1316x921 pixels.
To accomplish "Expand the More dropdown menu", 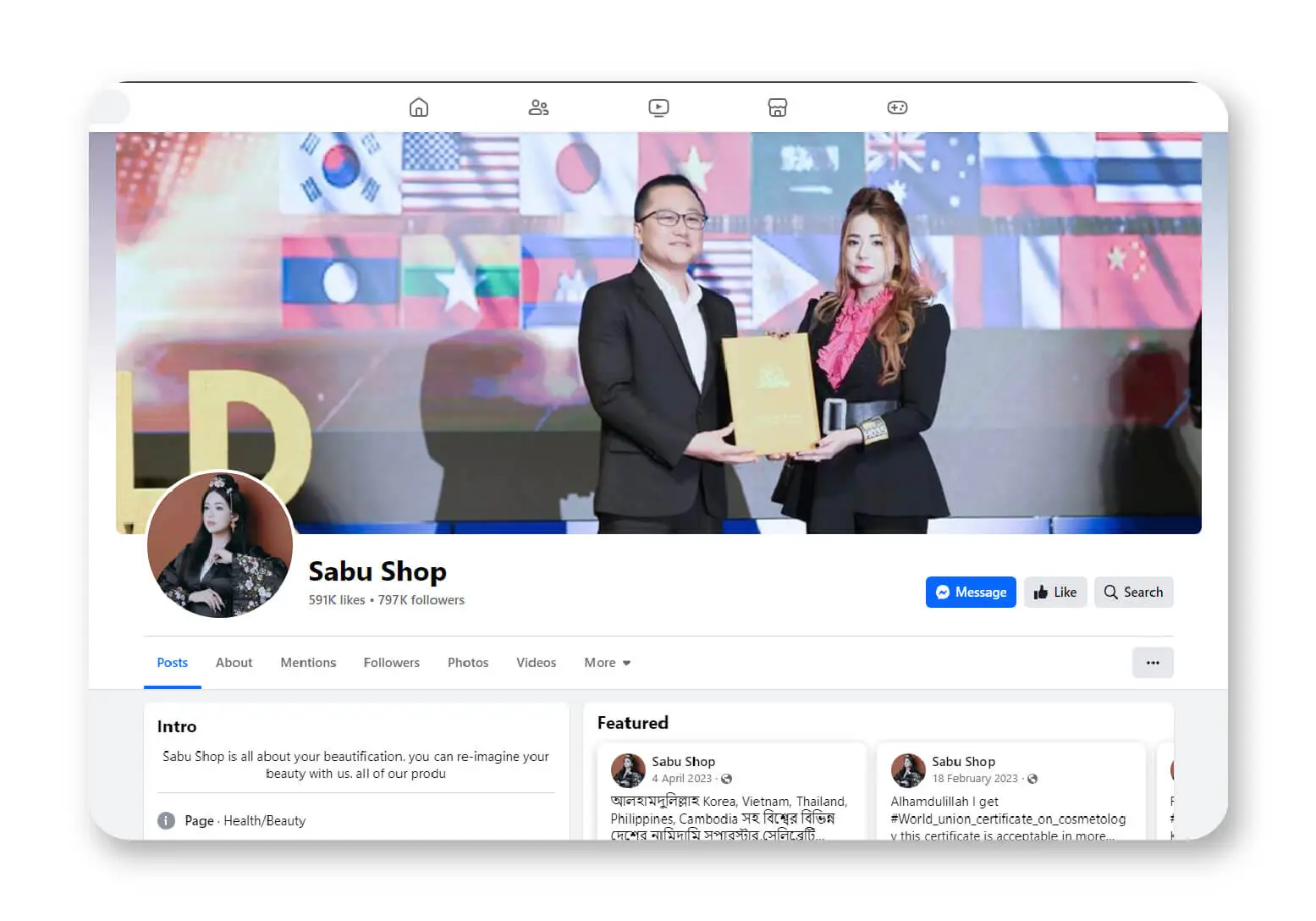I will pos(607,663).
